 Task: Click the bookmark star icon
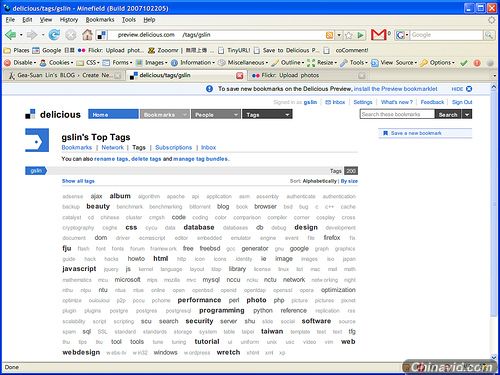tap(349, 35)
